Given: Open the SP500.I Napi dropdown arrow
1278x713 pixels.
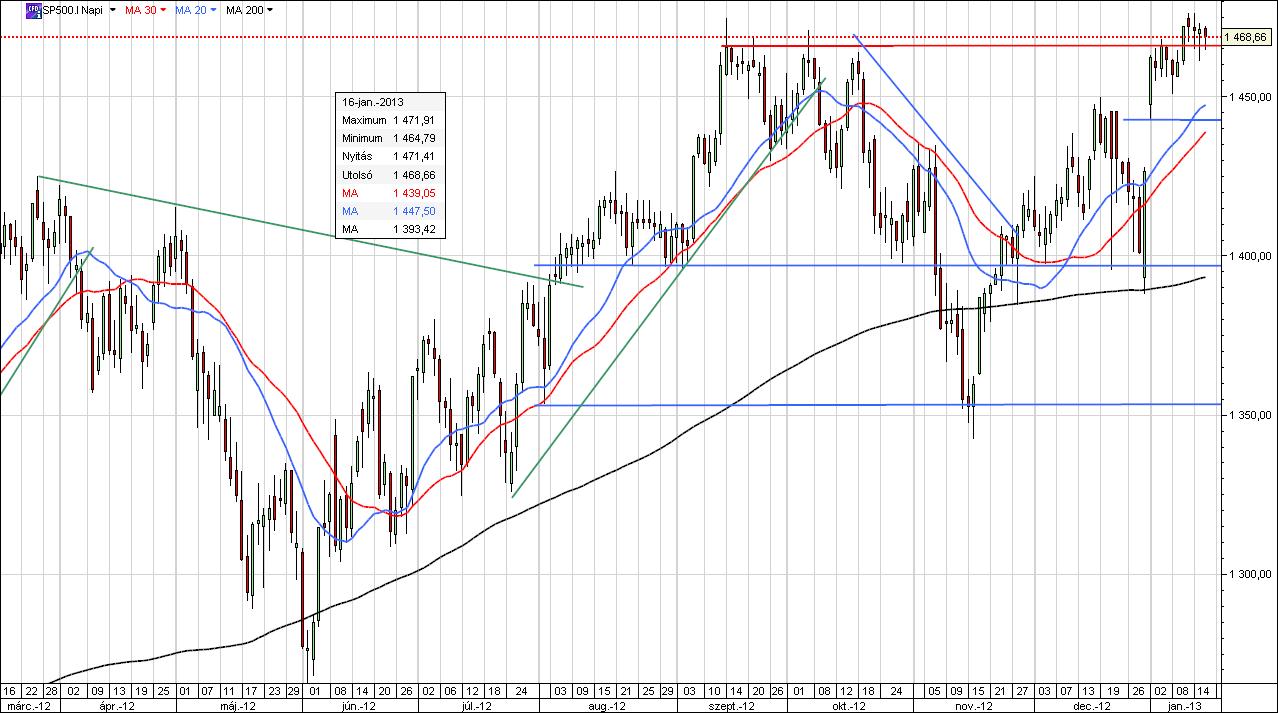Looking at the screenshot, I should tap(111, 10).
